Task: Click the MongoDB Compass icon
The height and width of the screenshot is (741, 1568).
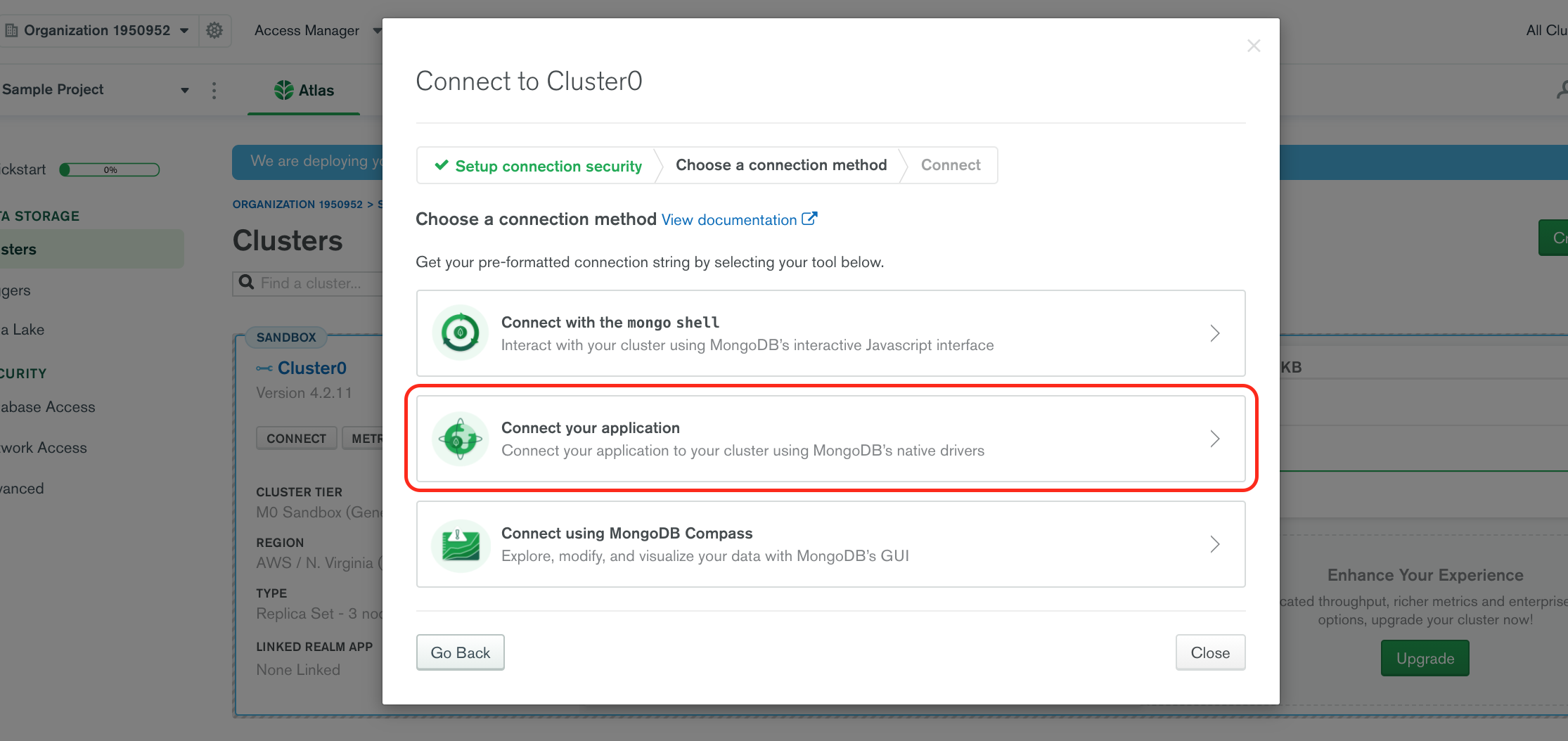Action: (461, 544)
